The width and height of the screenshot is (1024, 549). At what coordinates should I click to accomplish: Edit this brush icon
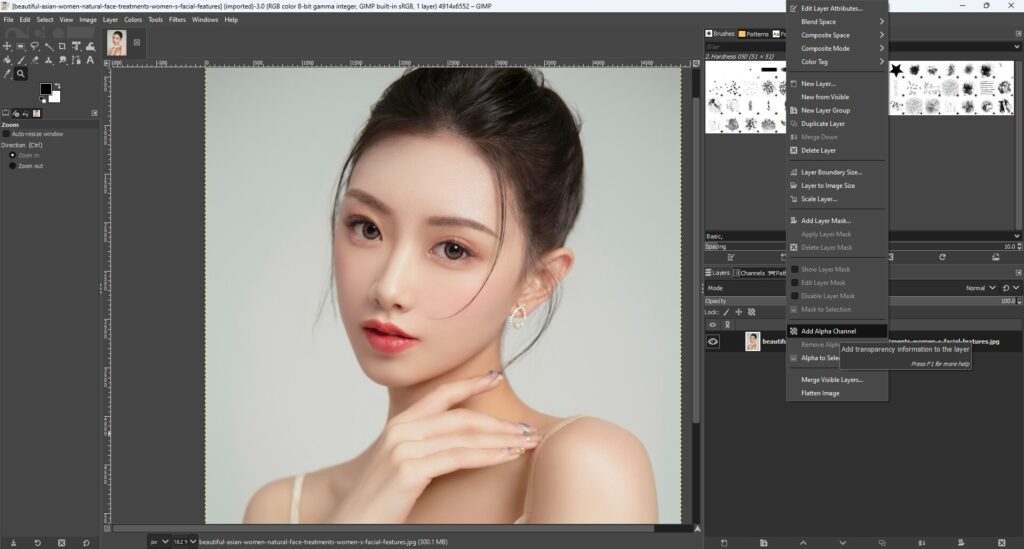[731, 257]
